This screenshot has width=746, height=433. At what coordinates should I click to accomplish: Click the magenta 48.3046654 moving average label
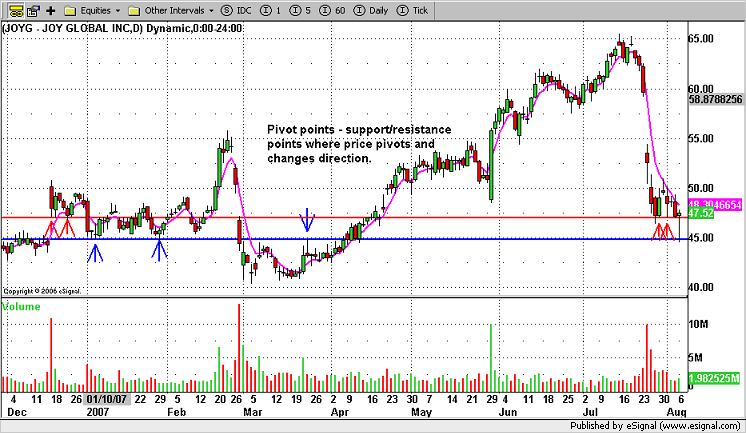click(715, 205)
